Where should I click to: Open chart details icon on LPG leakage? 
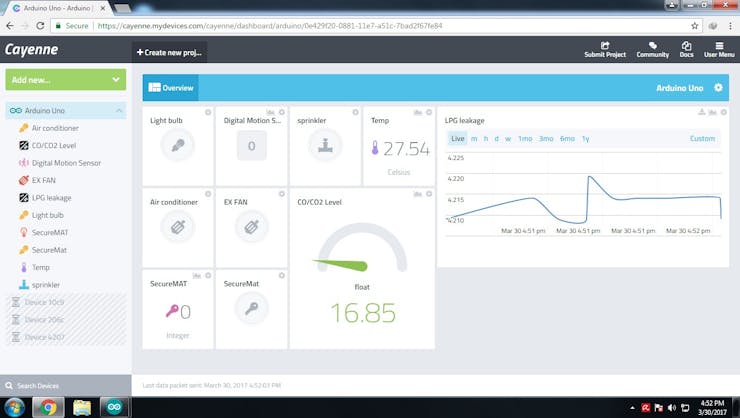(713, 112)
